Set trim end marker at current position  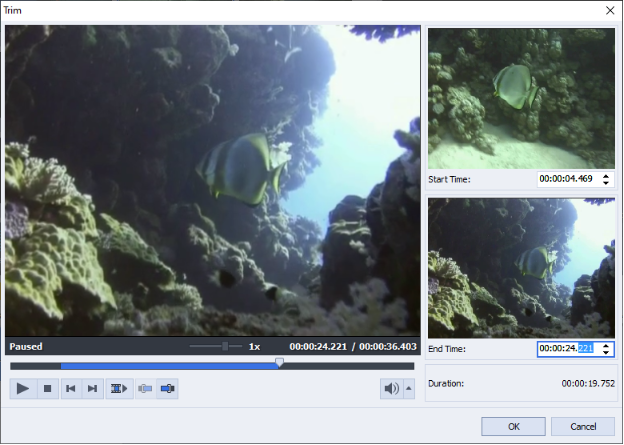click(x=168, y=389)
